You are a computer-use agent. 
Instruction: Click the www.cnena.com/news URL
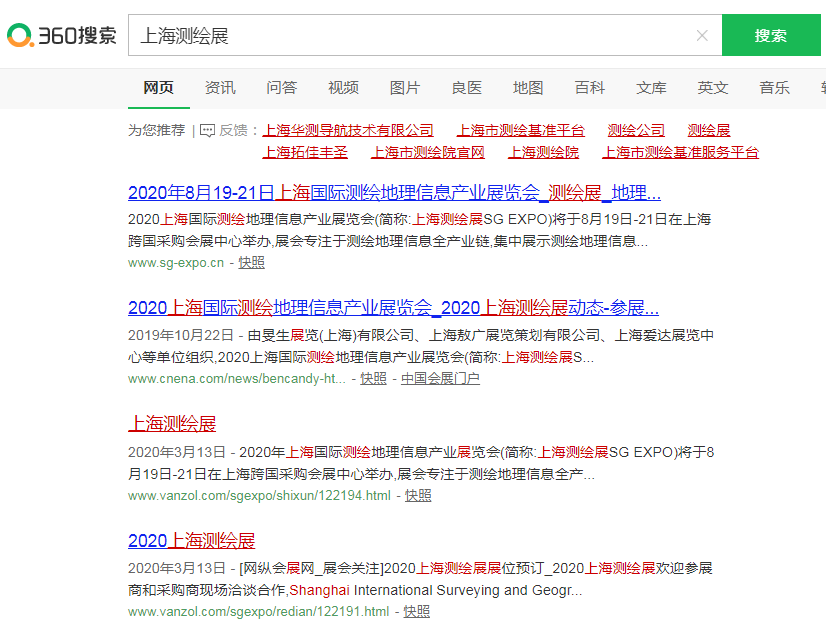(237, 379)
